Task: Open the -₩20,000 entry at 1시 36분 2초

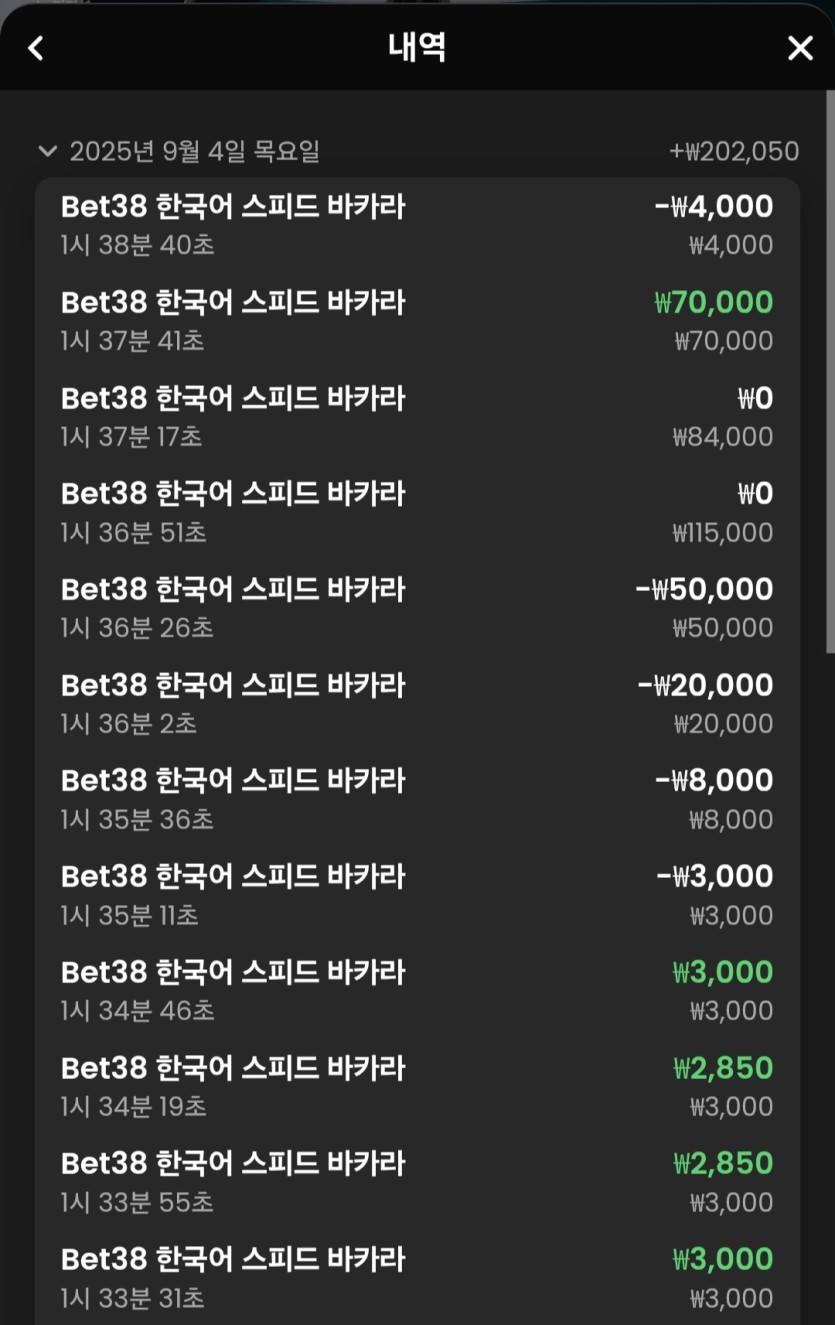Action: click(x=416, y=704)
